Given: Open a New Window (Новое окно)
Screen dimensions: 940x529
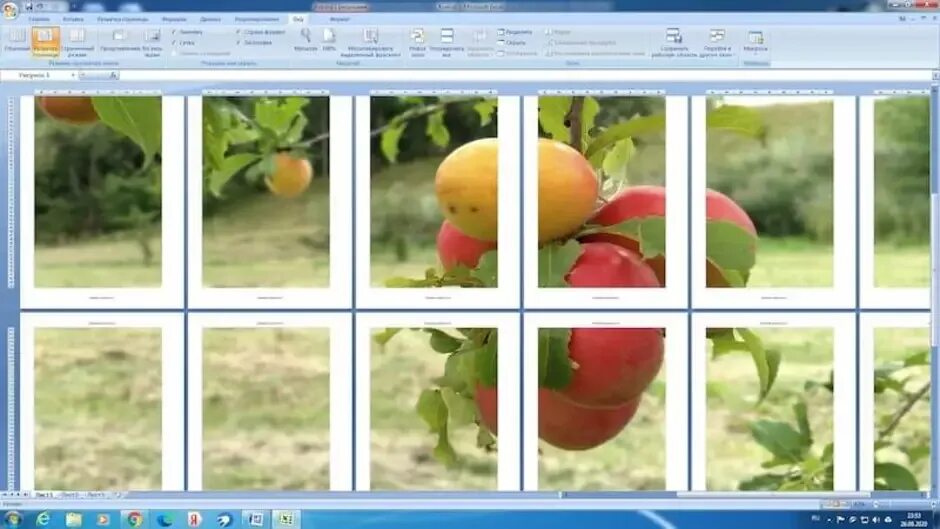Looking at the screenshot, I should click(417, 42).
